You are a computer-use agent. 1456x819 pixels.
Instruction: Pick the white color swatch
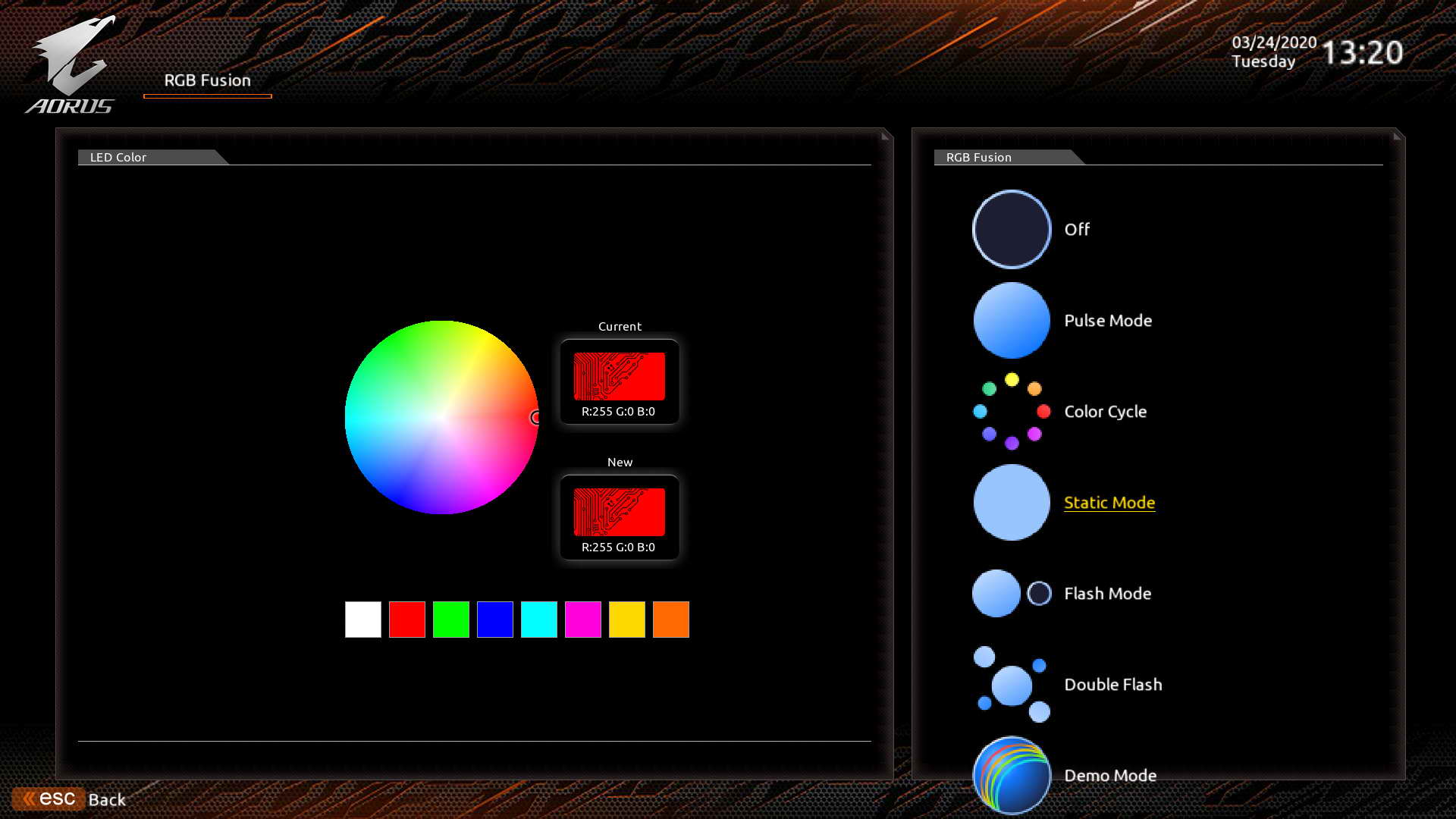pos(363,620)
